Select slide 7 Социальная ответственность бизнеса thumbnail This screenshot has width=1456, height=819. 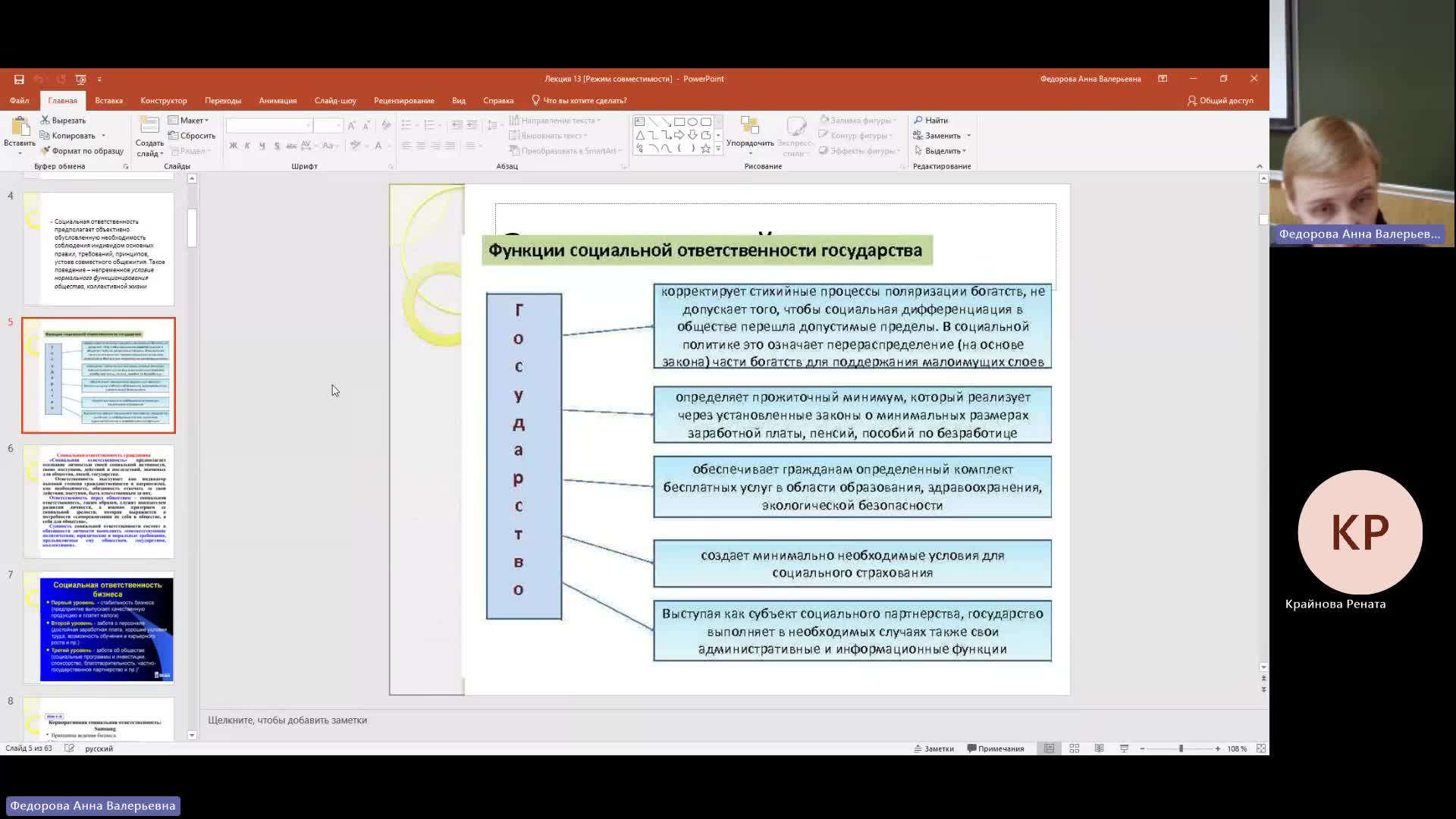[99, 627]
